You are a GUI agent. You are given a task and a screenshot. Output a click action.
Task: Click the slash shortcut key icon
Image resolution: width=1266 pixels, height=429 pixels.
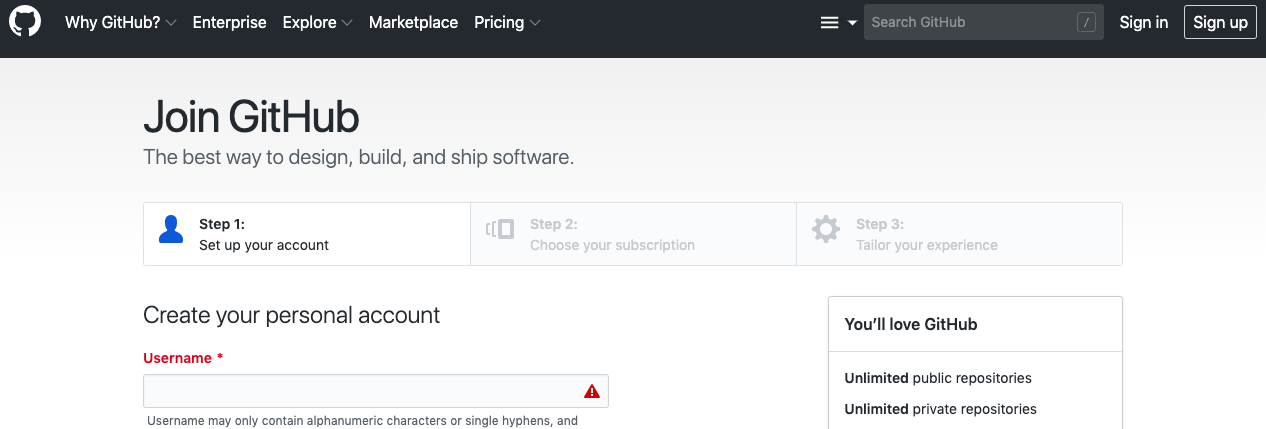pyautogui.click(x=1086, y=22)
